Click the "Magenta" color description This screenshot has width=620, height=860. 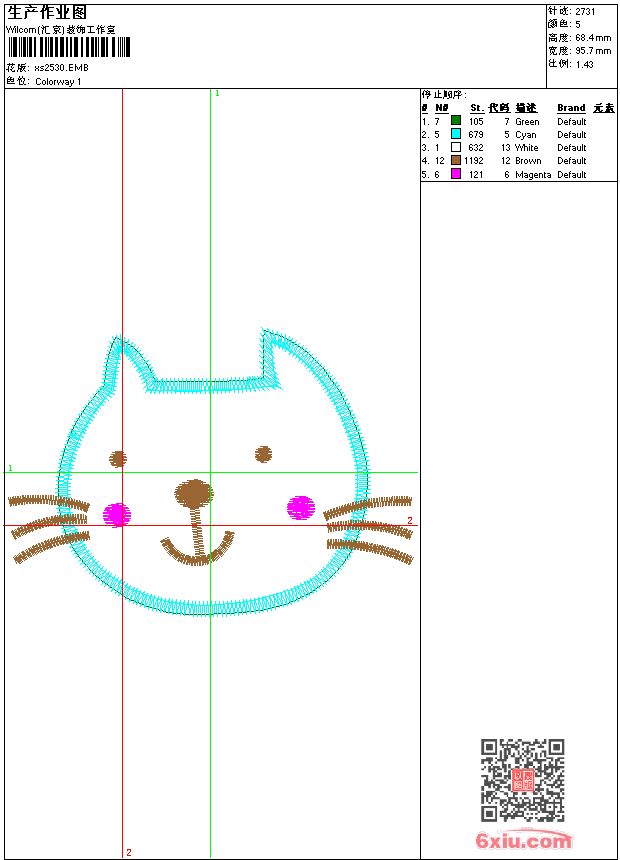533,175
